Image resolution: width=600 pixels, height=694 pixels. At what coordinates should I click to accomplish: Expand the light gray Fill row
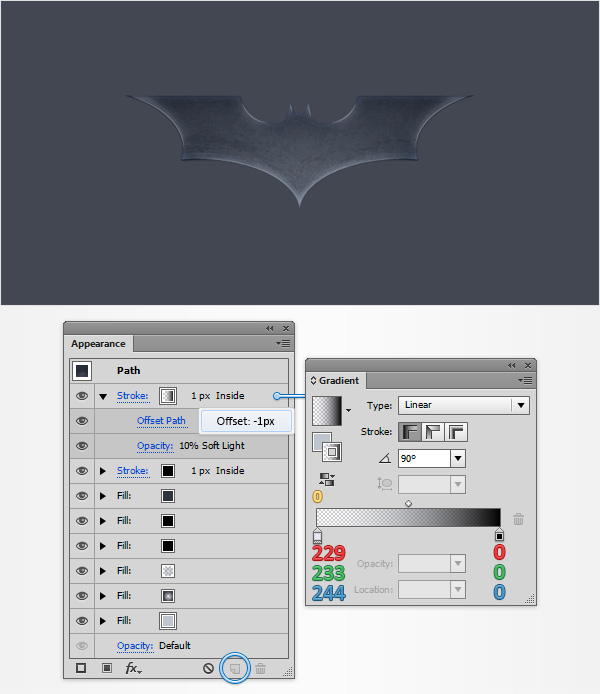103,621
